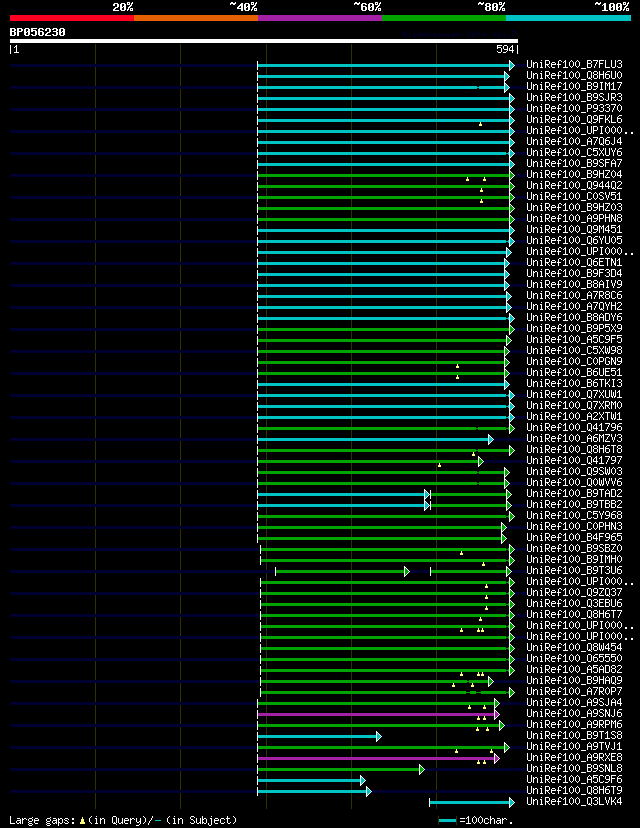Select the UniRef100_A2XTW1 label

pos(575,416)
